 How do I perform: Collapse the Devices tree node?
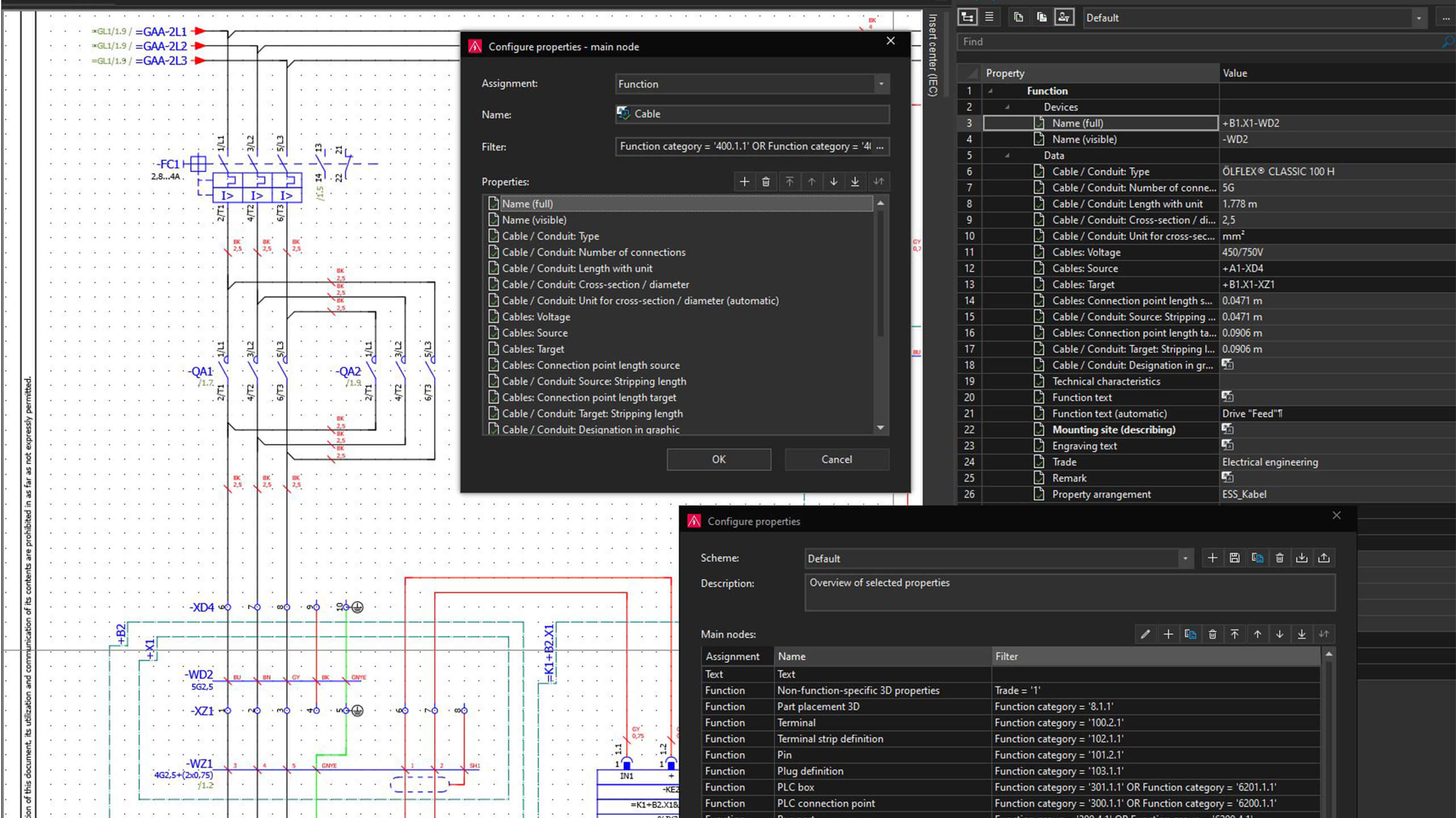pyautogui.click(x=1007, y=107)
